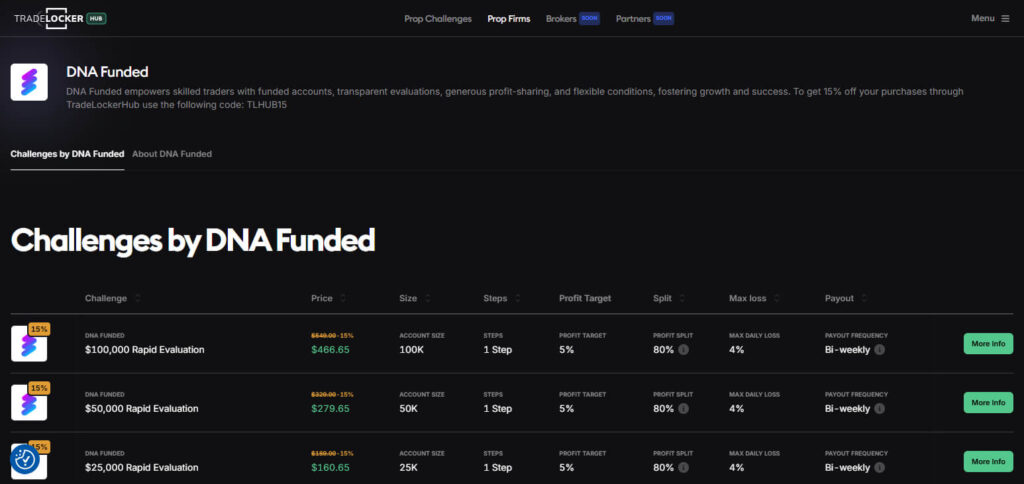Open the cookie consent badge icon

tap(25, 459)
